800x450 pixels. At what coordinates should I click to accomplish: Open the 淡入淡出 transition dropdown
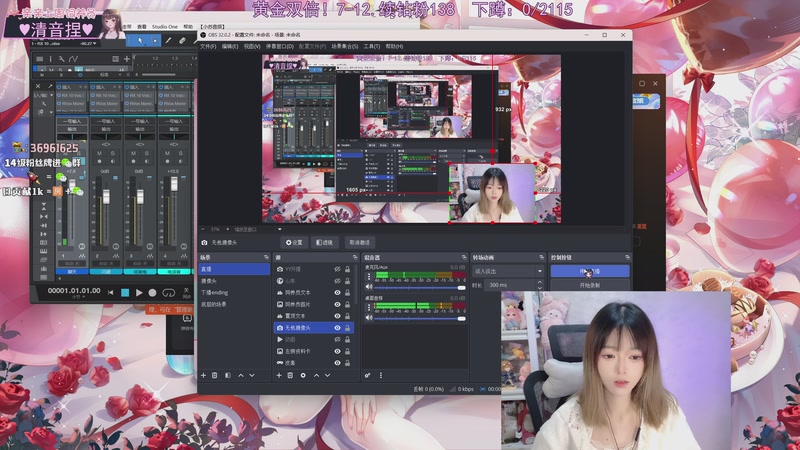pyautogui.click(x=508, y=271)
